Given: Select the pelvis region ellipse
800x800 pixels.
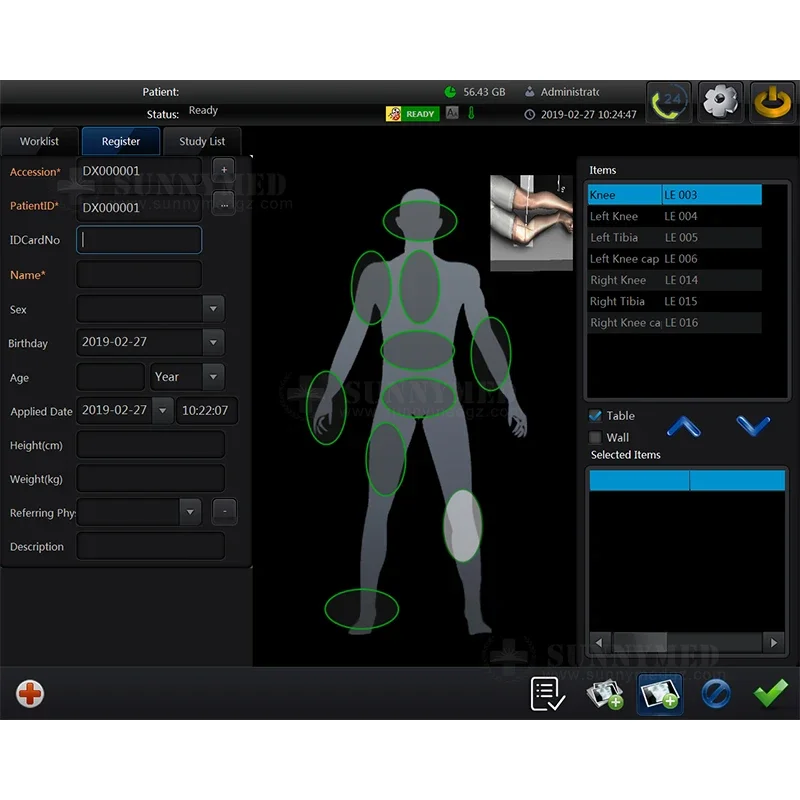Looking at the screenshot, I should click(x=418, y=397).
